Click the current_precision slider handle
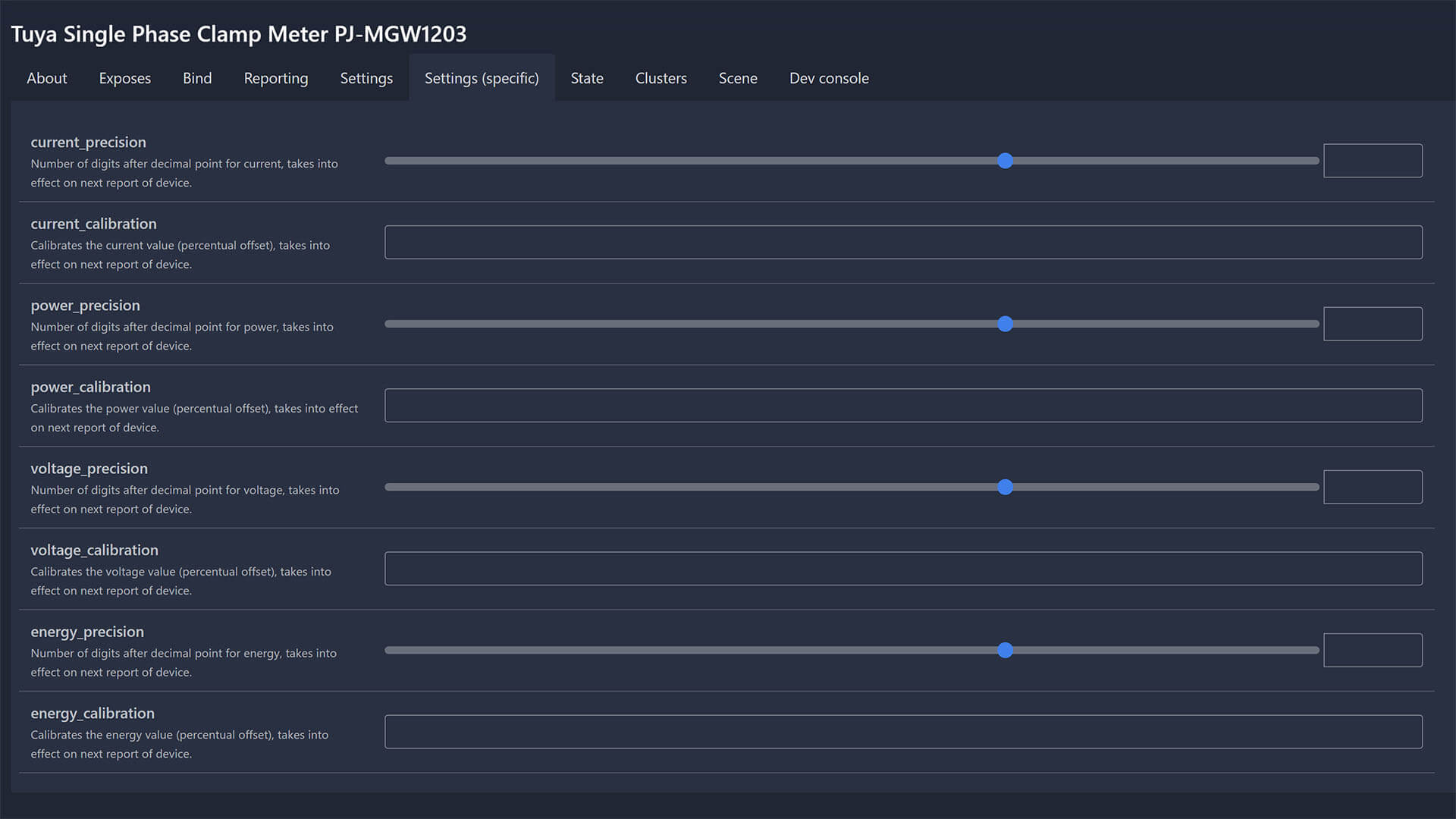 tap(1005, 161)
